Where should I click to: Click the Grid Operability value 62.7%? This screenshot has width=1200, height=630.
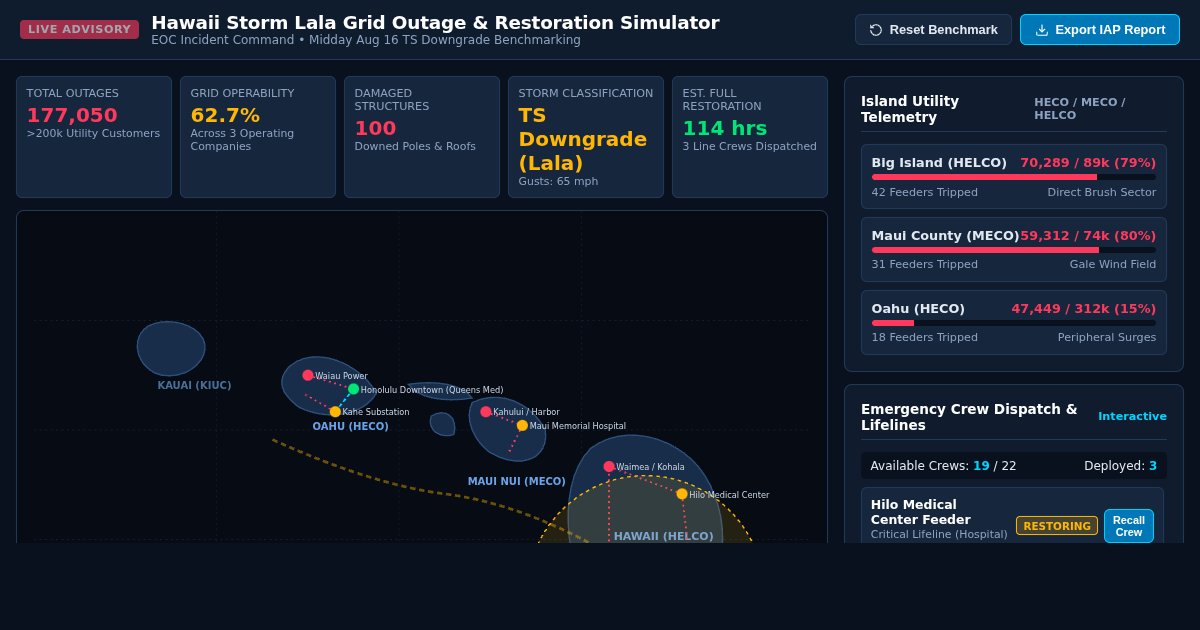click(225, 115)
